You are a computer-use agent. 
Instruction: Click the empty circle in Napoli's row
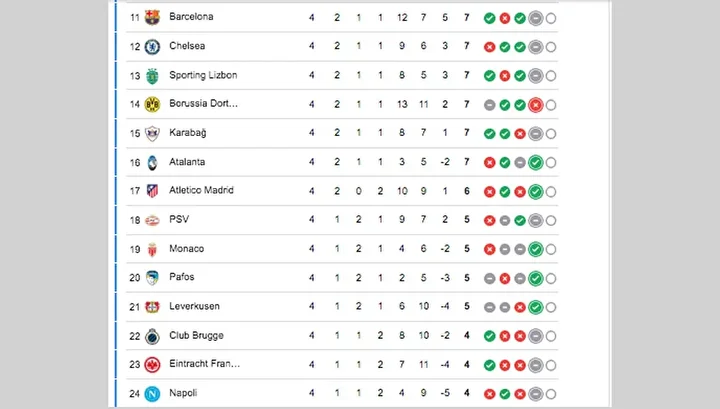[551, 395]
